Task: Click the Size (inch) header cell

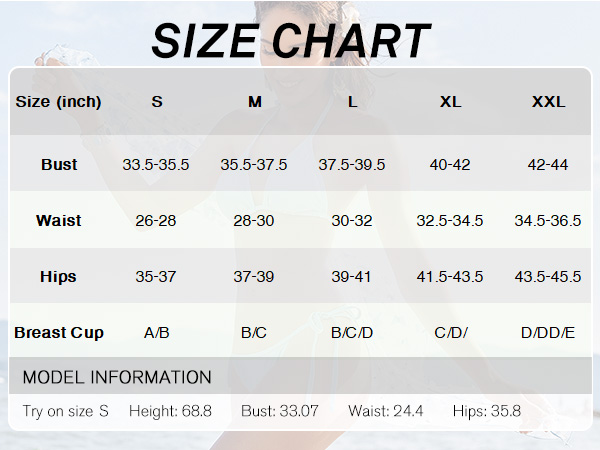Action: point(58,102)
